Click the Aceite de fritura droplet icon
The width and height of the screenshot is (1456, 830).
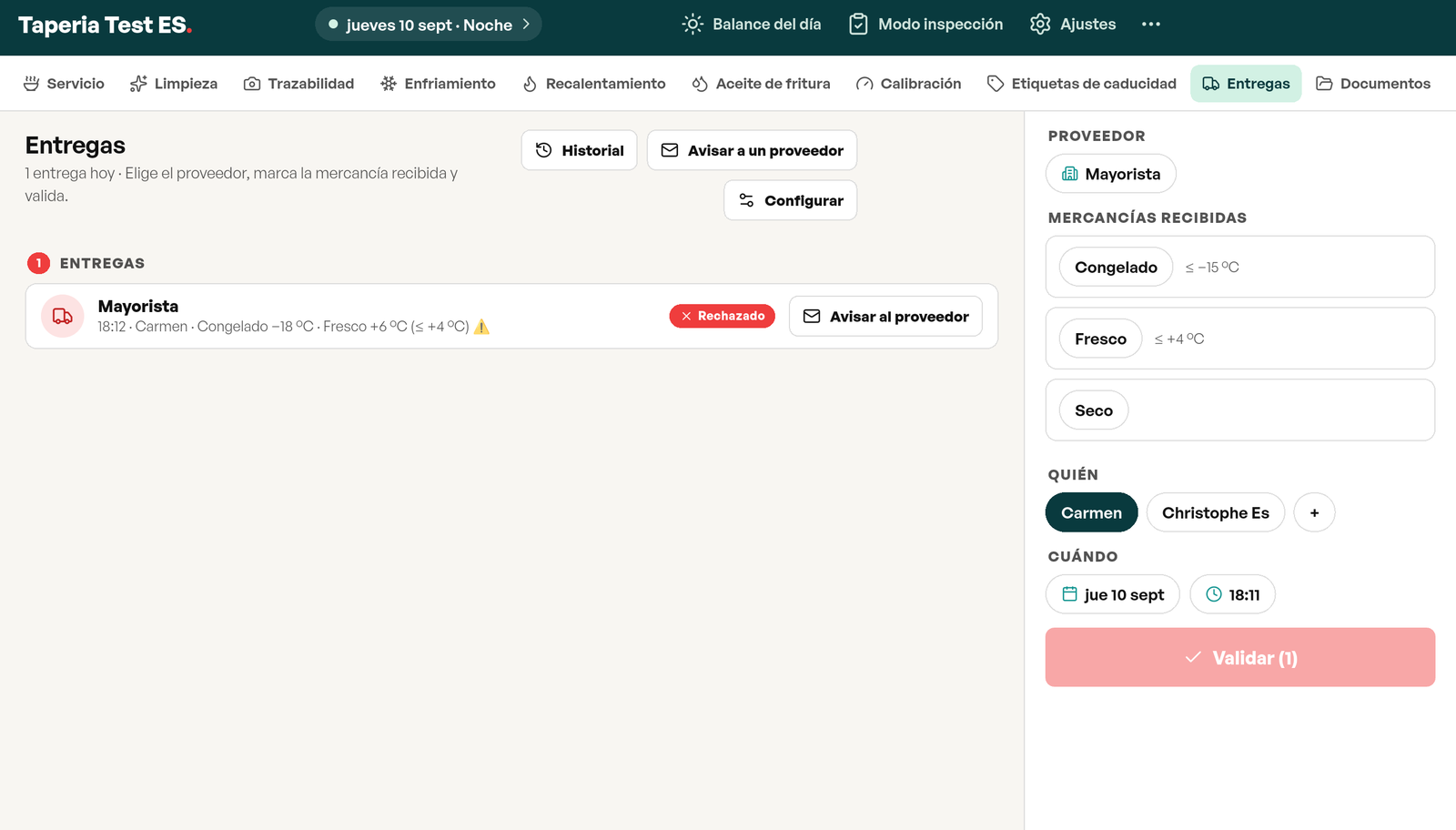pyautogui.click(x=700, y=84)
